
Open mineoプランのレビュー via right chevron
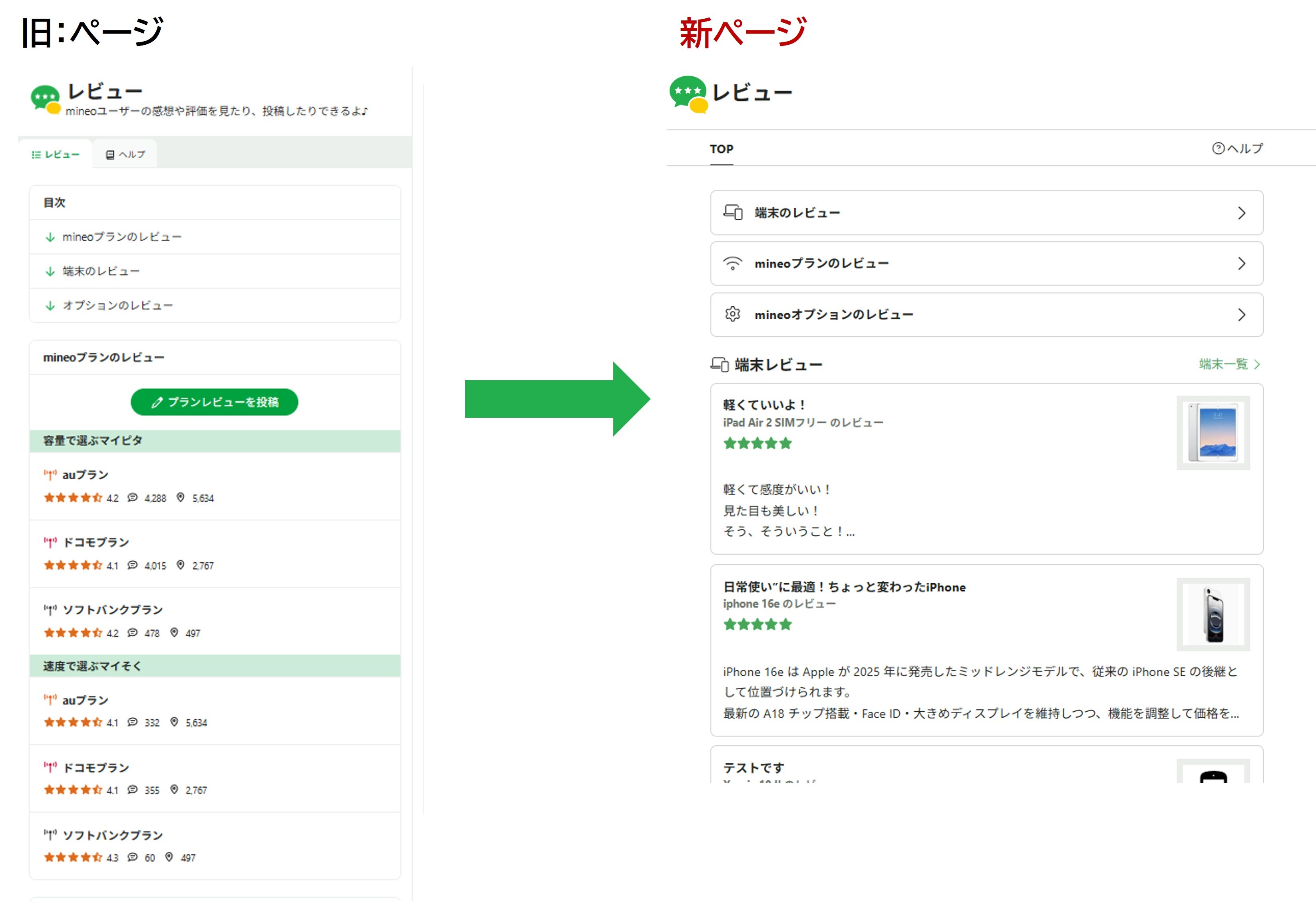1241,264
